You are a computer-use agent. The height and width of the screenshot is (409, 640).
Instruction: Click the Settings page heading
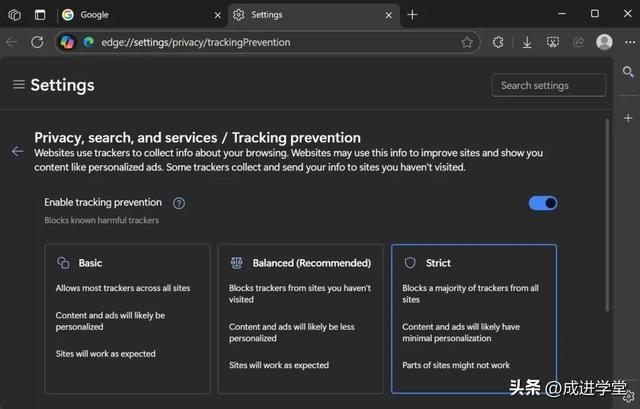click(62, 85)
